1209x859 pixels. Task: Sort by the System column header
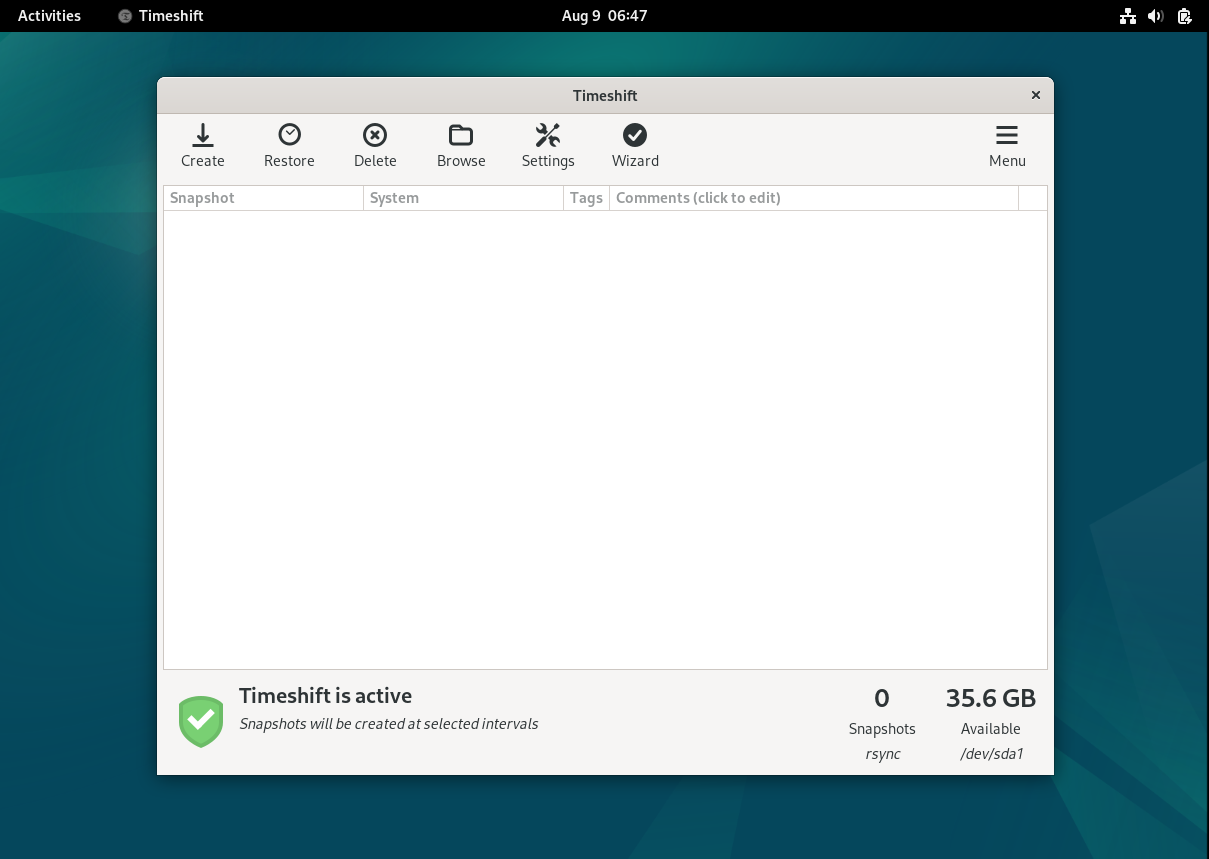[463, 198]
